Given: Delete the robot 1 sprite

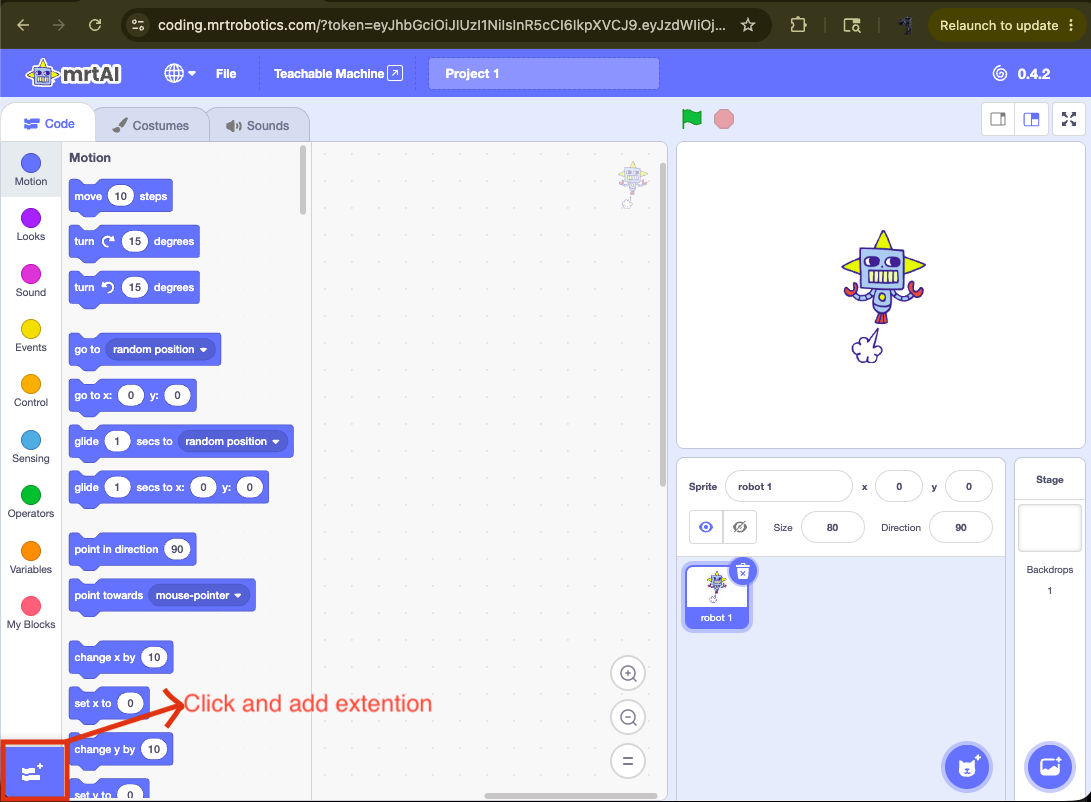Looking at the screenshot, I should [x=742, y=572].
